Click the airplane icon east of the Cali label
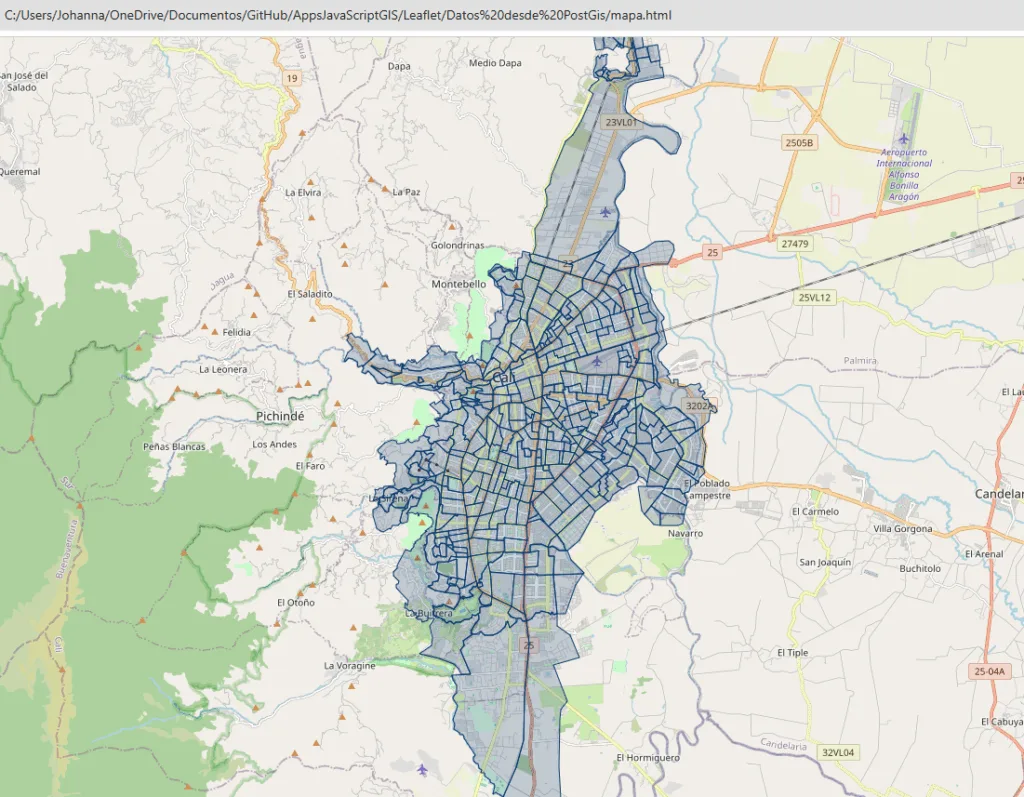 [x=597, y=361]
